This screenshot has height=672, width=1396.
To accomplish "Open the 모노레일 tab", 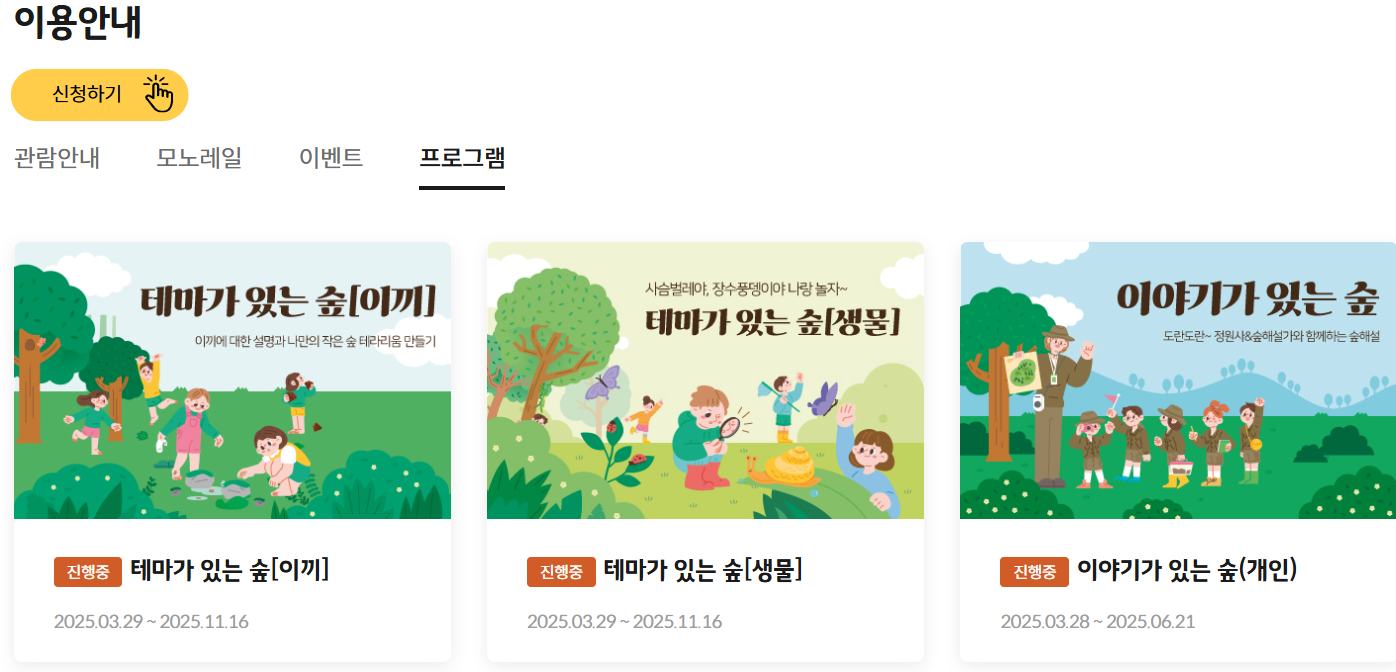I will pyautogui.click(x=199, y=158).
